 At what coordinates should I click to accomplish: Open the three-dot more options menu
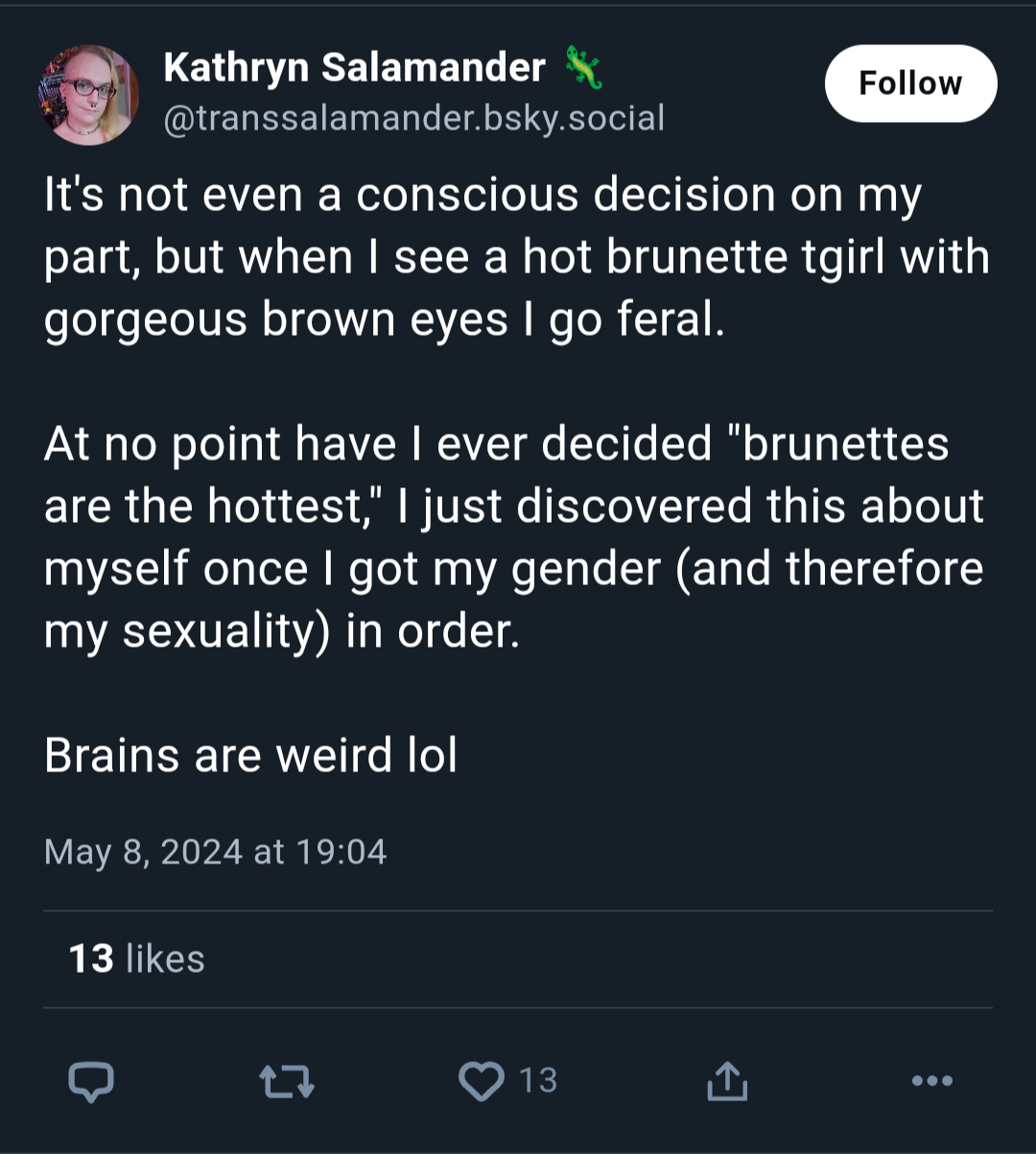click(932, 1081)
